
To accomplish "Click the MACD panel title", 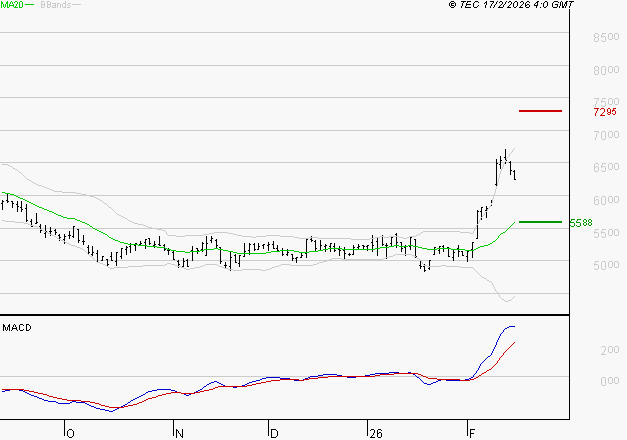I will (17, 327).
